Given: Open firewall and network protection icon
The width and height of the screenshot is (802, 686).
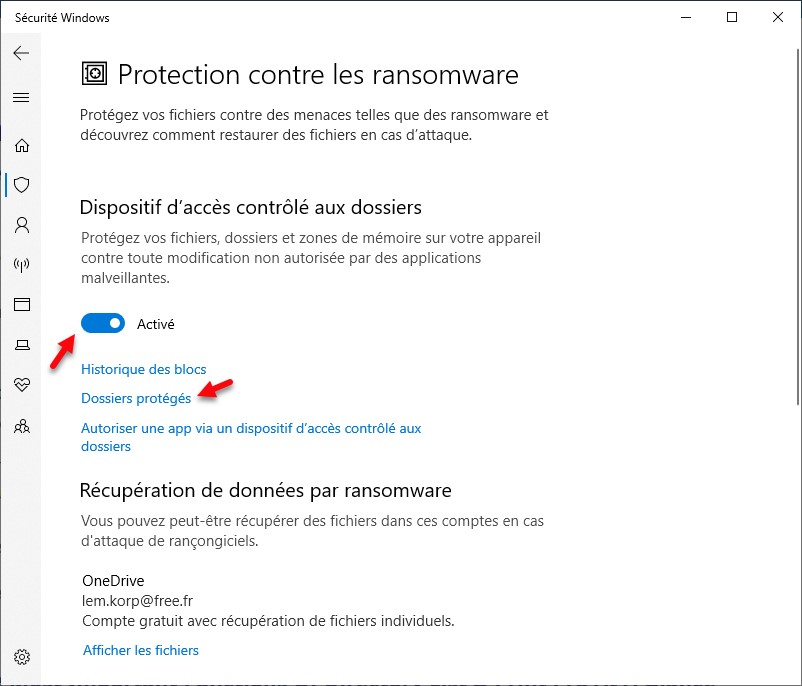Looking at the screenshot, I should coord(21,265).
